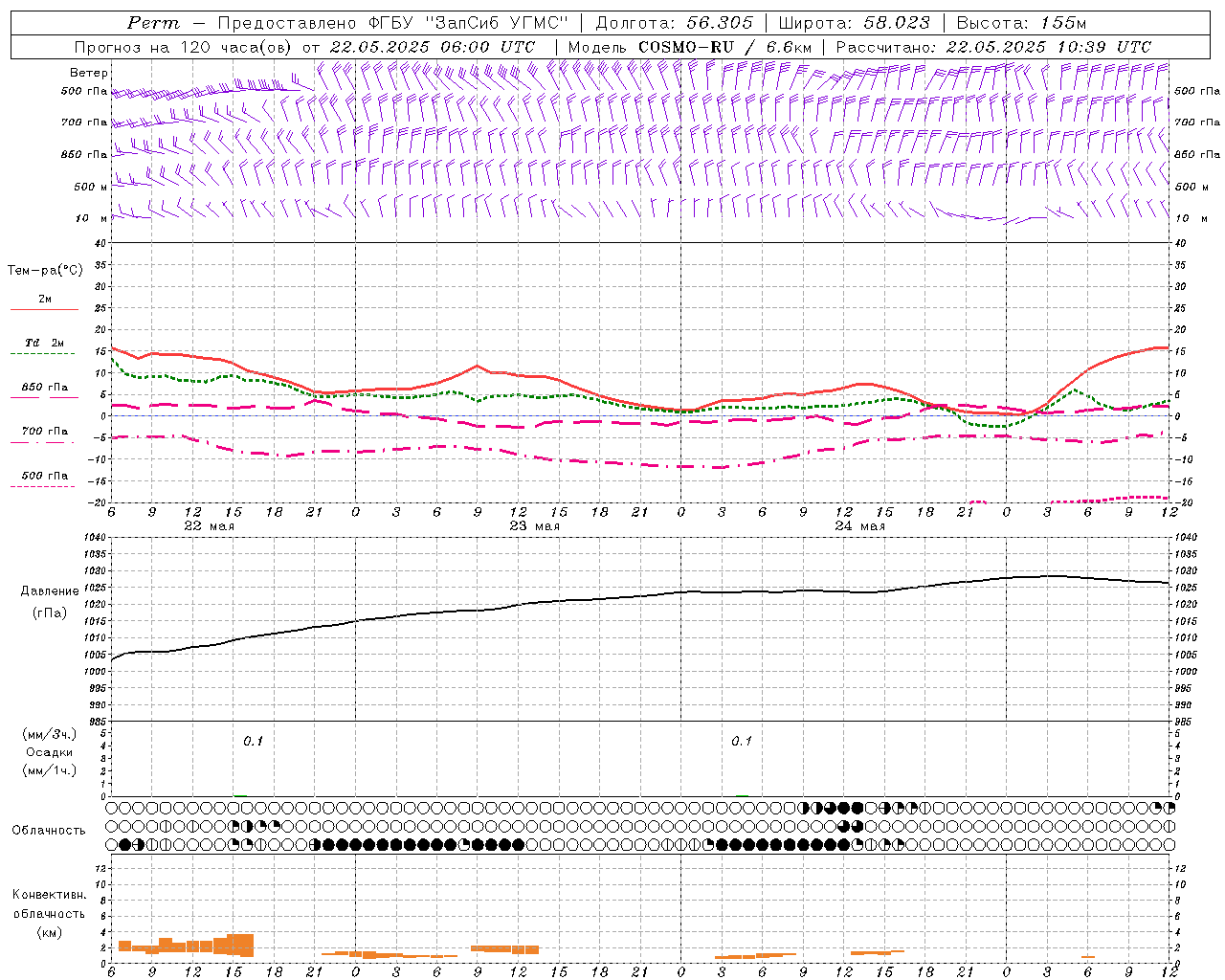This screenshot has height=980, width=1225.
Task: Click the elevation value "Высота: 155м"
Action: (x=1021, y=23)
